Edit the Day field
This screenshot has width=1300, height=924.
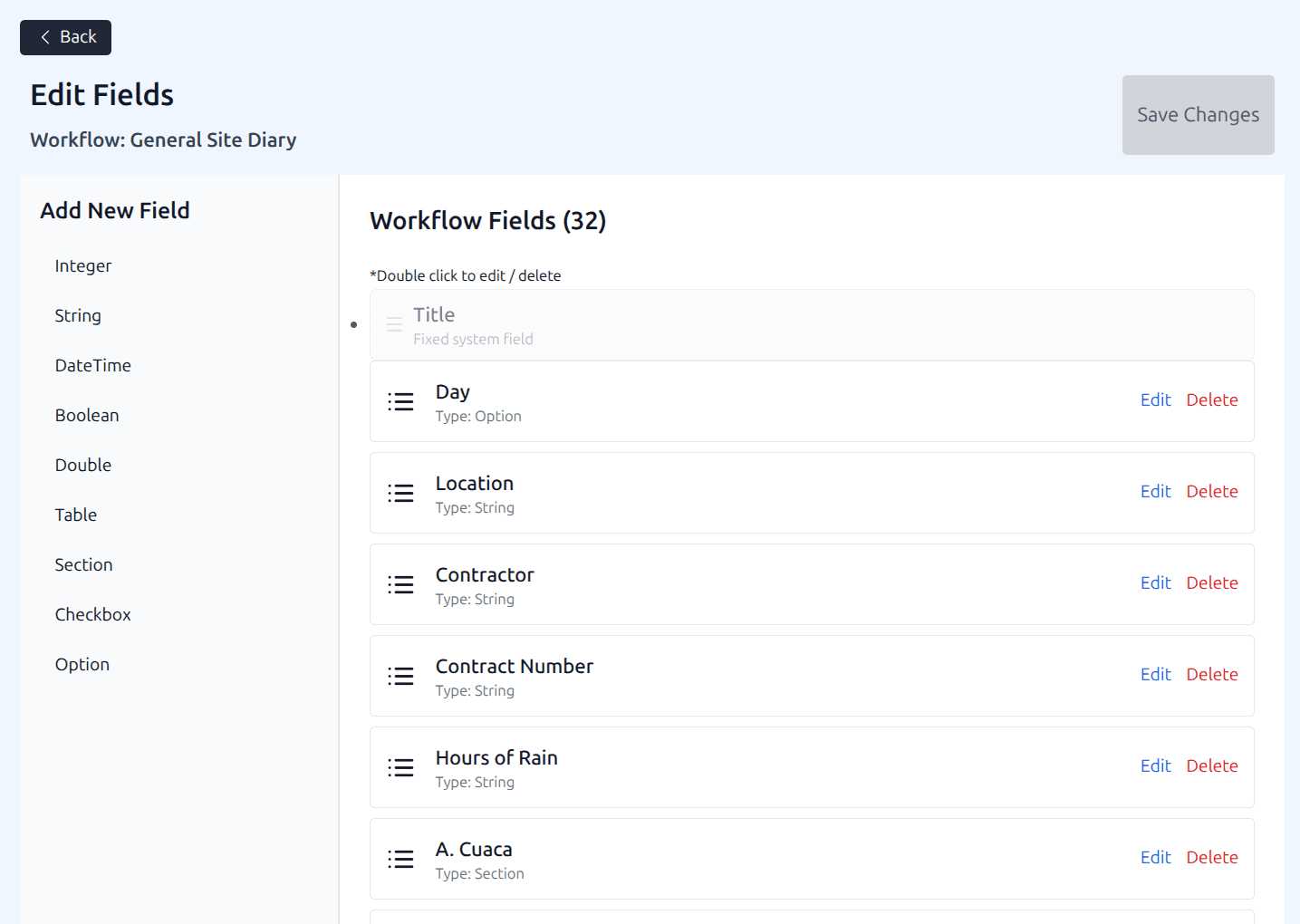point(1155,400)
